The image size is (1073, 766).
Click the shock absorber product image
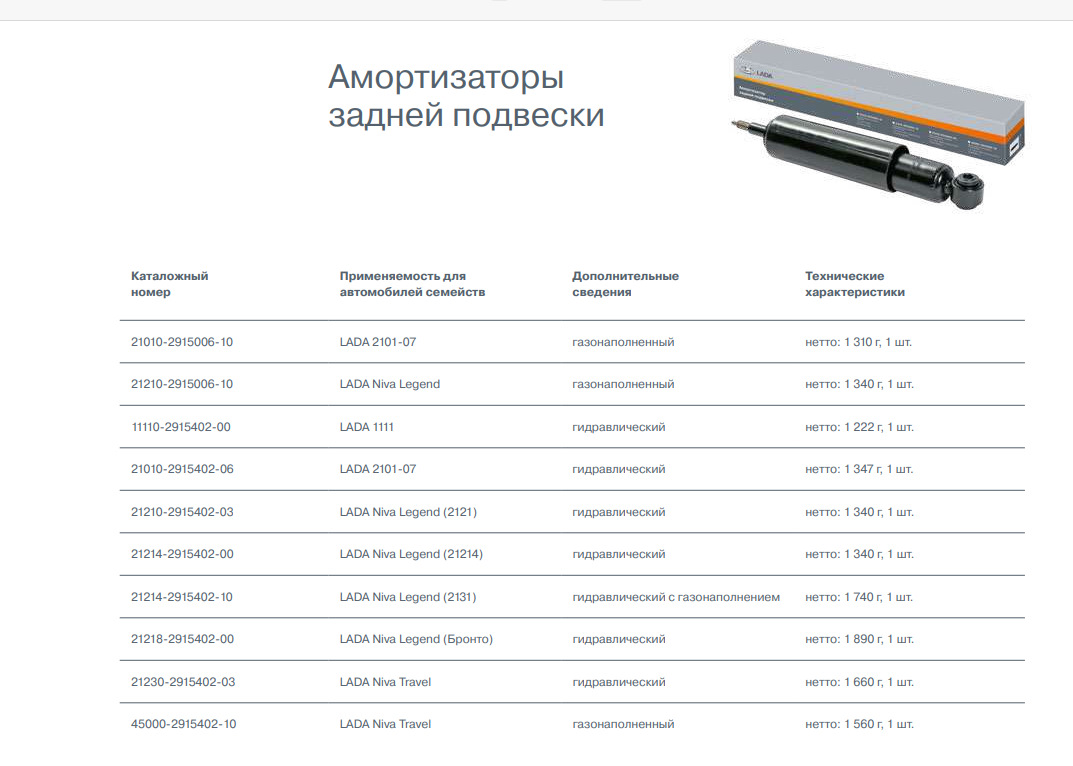click(875, 130)
